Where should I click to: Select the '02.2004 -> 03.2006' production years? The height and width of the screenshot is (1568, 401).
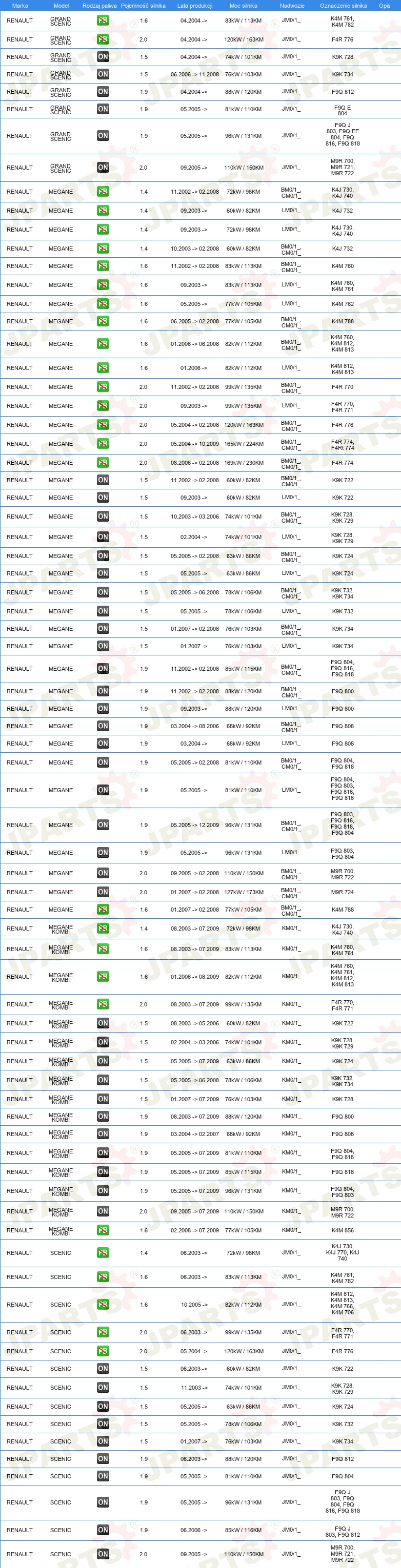tap(194, 1042)
